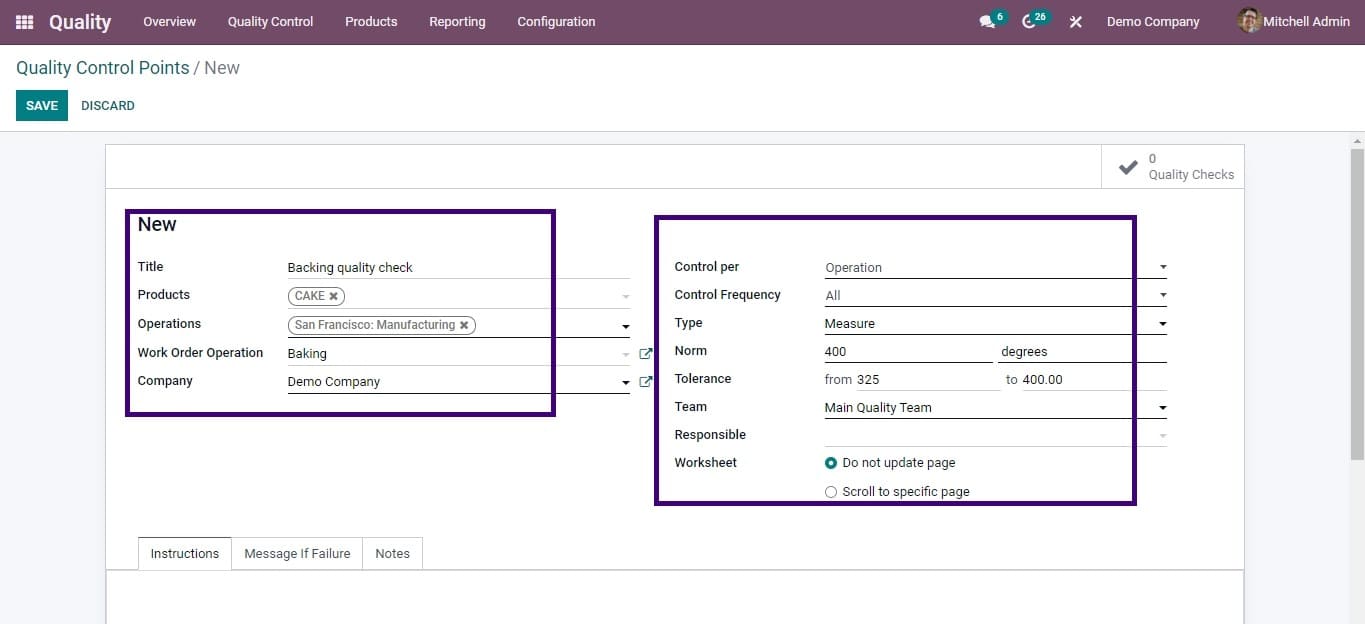Click the Instructions text area
The width and height of the screenshot is (1365, 624).
(675, 597)
